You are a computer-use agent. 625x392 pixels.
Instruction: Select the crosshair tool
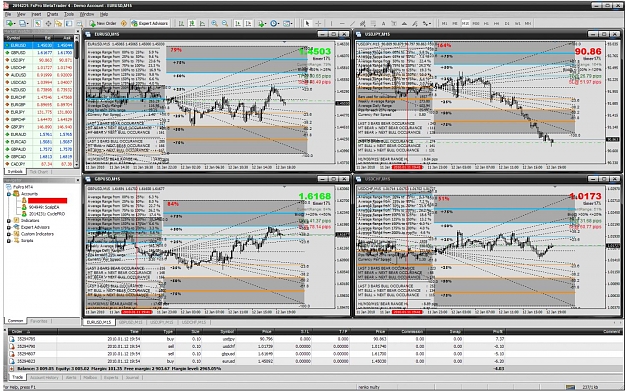318,24
